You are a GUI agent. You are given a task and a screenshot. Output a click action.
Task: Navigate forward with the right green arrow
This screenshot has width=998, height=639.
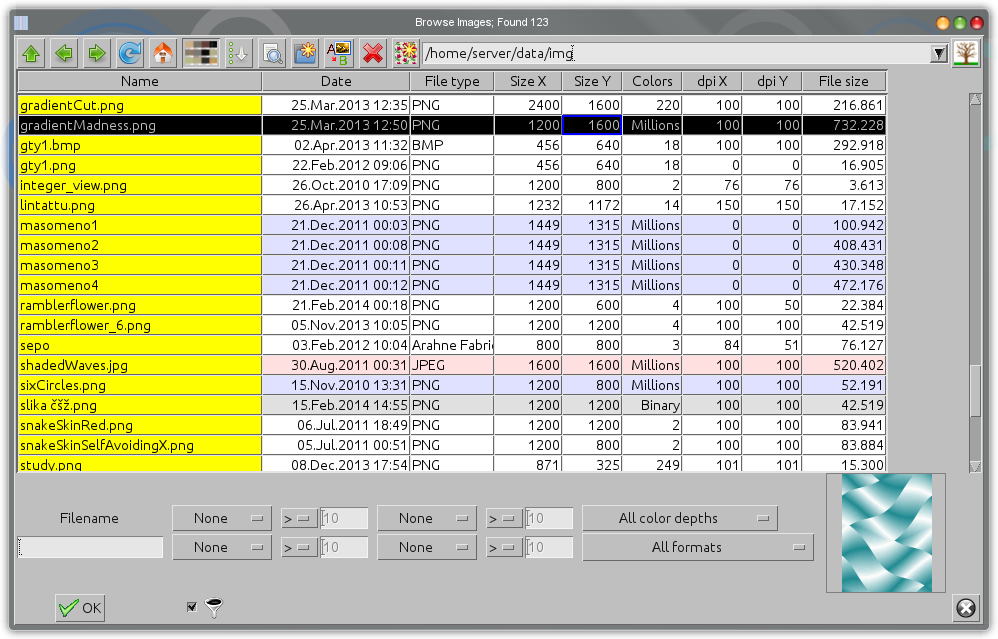[x=97, y=53]
